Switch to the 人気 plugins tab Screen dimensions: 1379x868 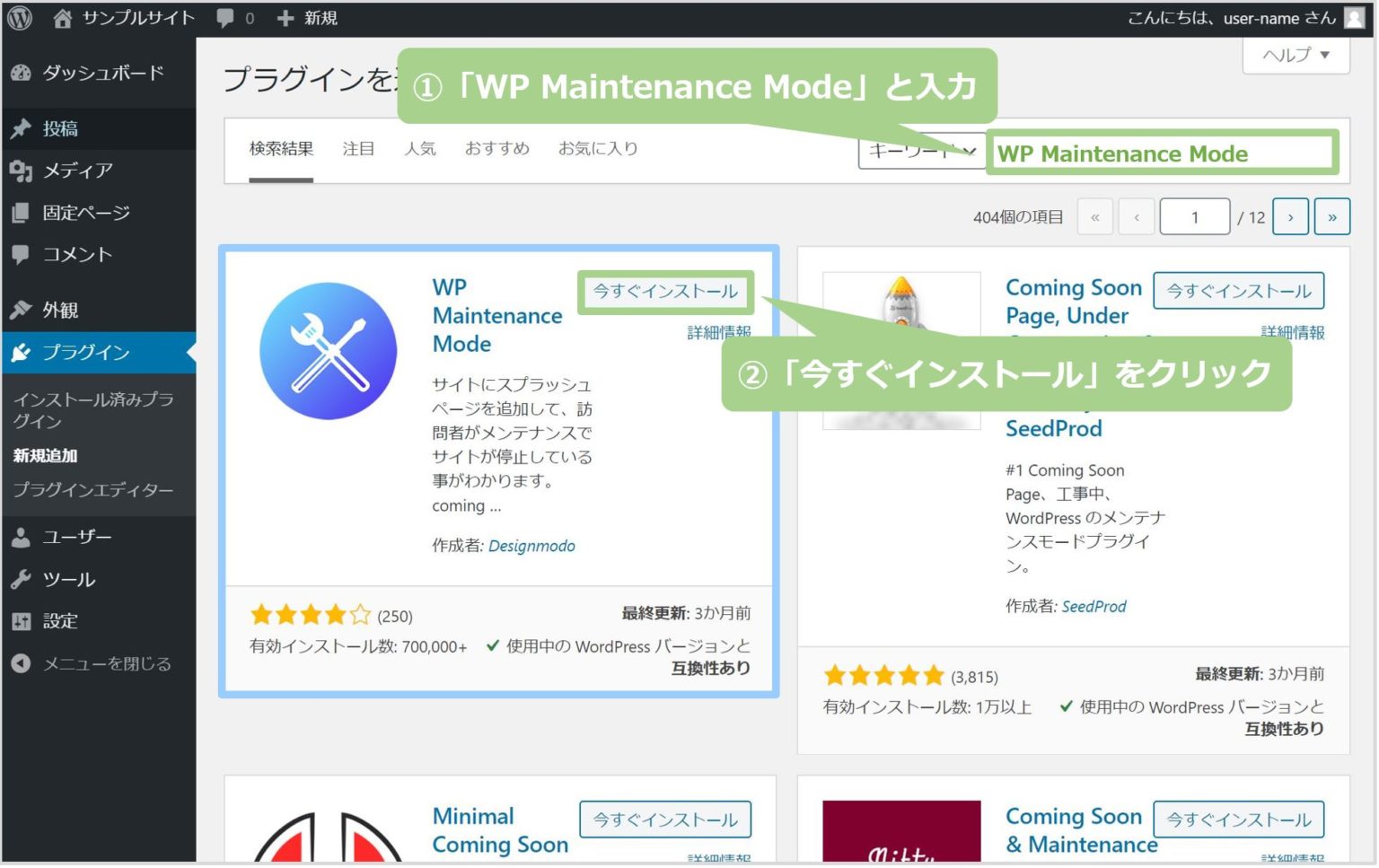[420, 149]
